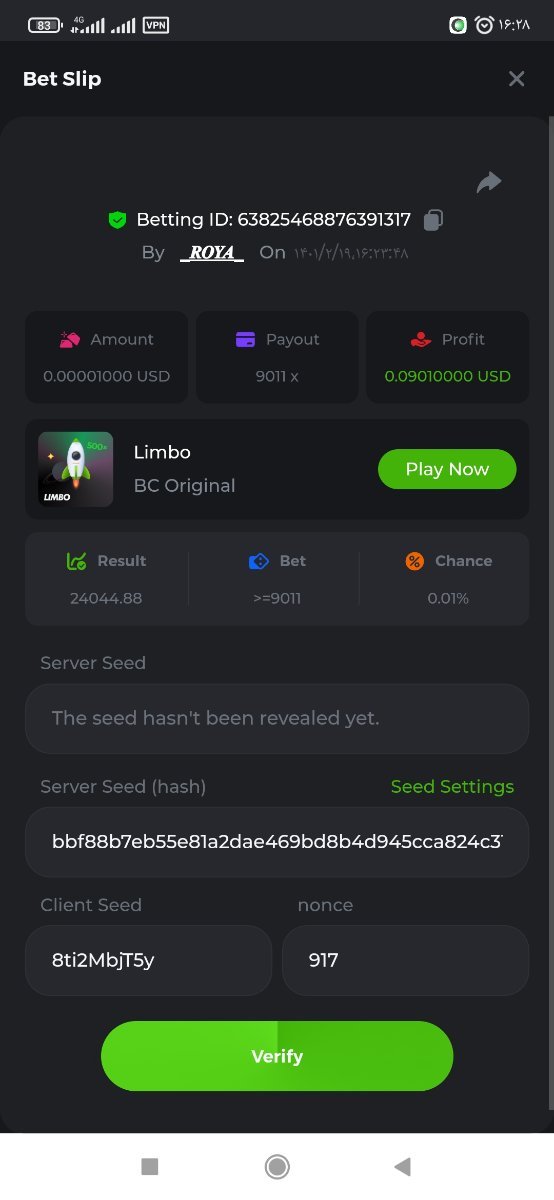Screen dimensions: 554x1200
Task: Tap the red Profit hand icon
Action: point(421,340)
